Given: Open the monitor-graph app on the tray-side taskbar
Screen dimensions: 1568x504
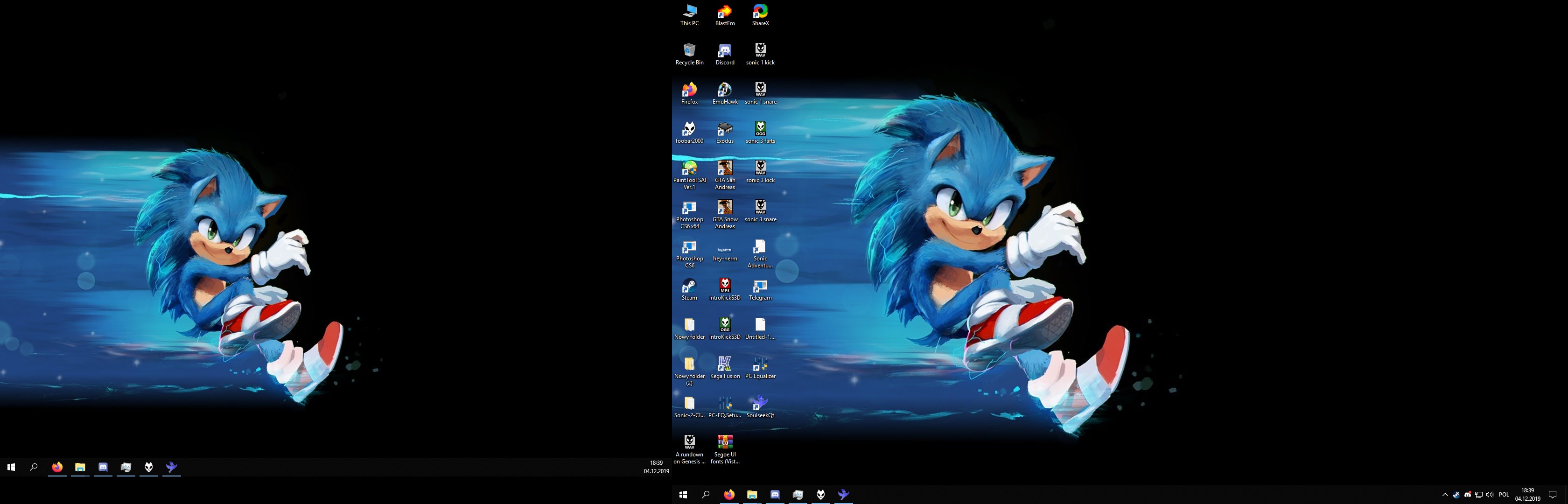Looking at the screenshot, I should [x=798, y=495].
